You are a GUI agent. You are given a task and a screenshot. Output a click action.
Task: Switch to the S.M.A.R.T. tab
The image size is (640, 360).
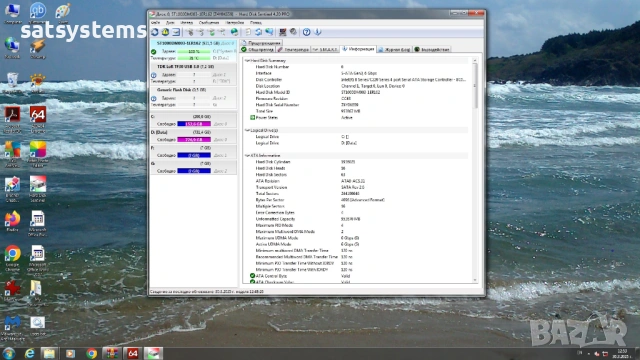coord(325,49)
